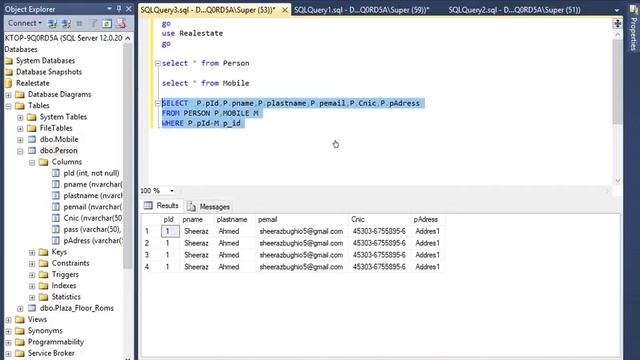Viewport: 640px width, 360px height.
Task: Switch to the SQLQuery2.sql tab
Action: point(514,10)
